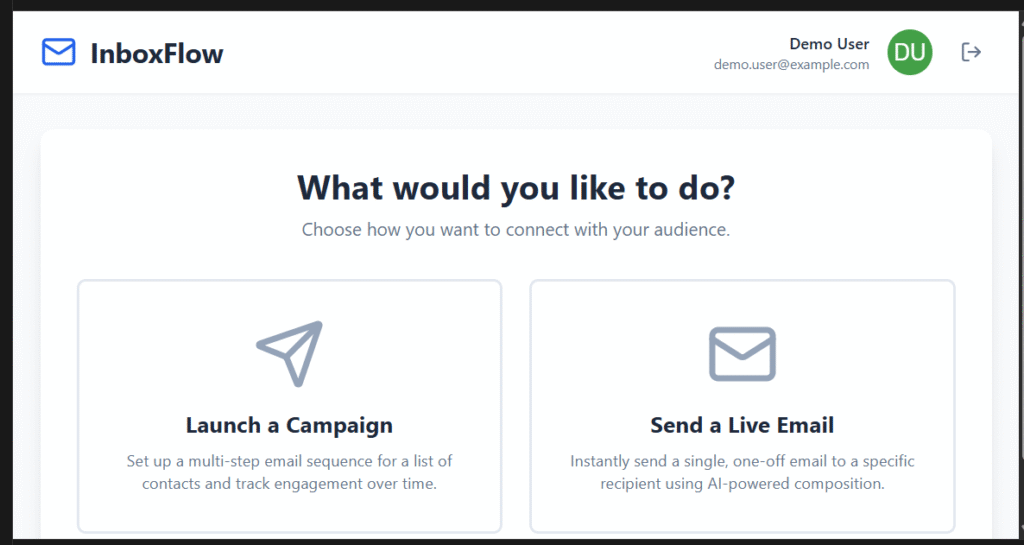
Task: Click the paper plane campaign icon
Action: 290,353
